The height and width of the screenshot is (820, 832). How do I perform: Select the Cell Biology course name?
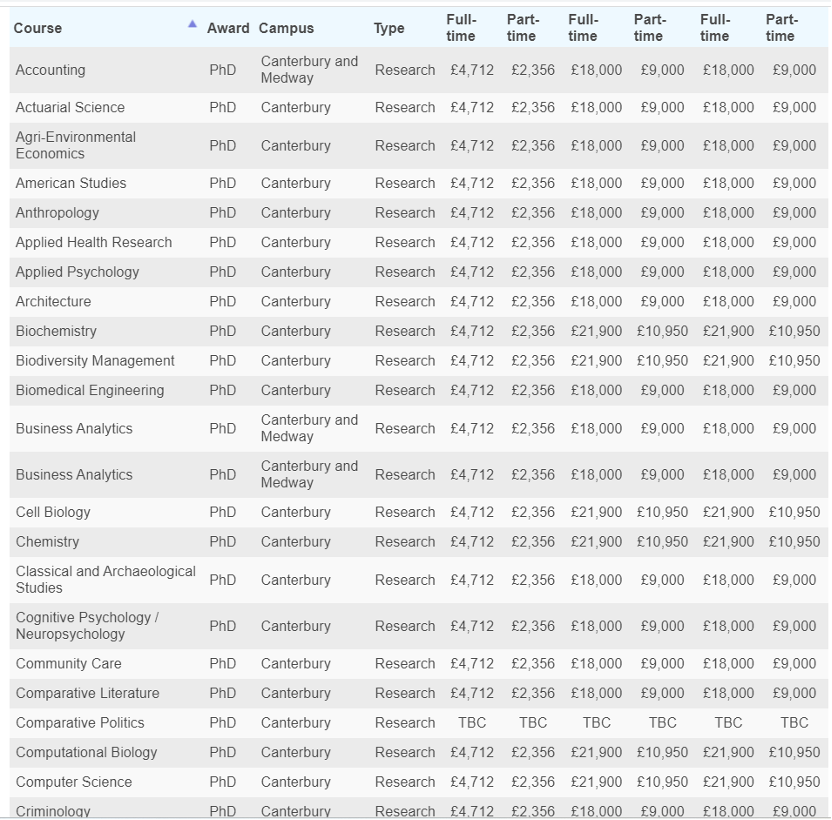pyautogui.click(x=53, y=512)
